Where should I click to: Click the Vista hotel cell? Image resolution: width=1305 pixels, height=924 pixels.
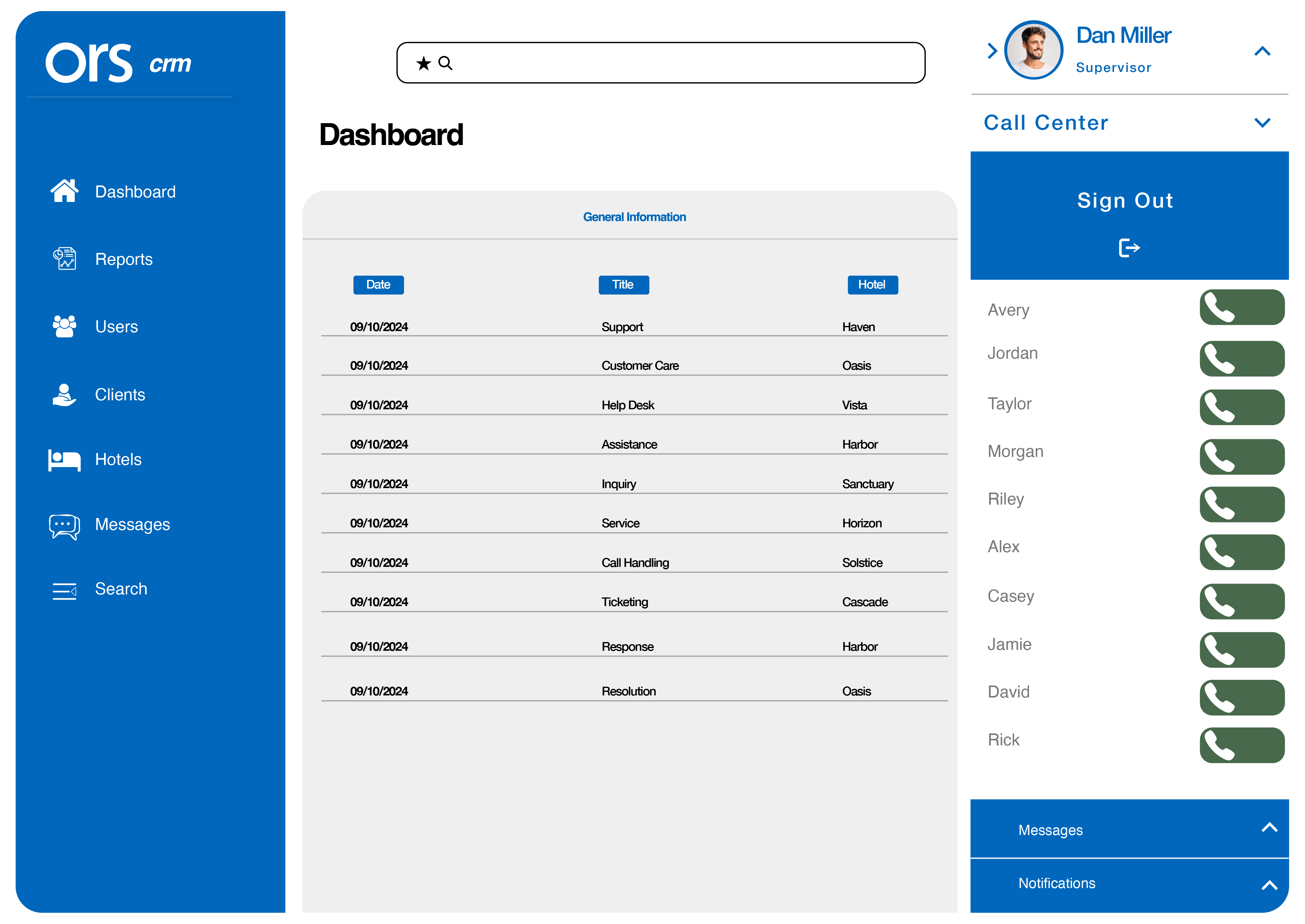point(854,405)
